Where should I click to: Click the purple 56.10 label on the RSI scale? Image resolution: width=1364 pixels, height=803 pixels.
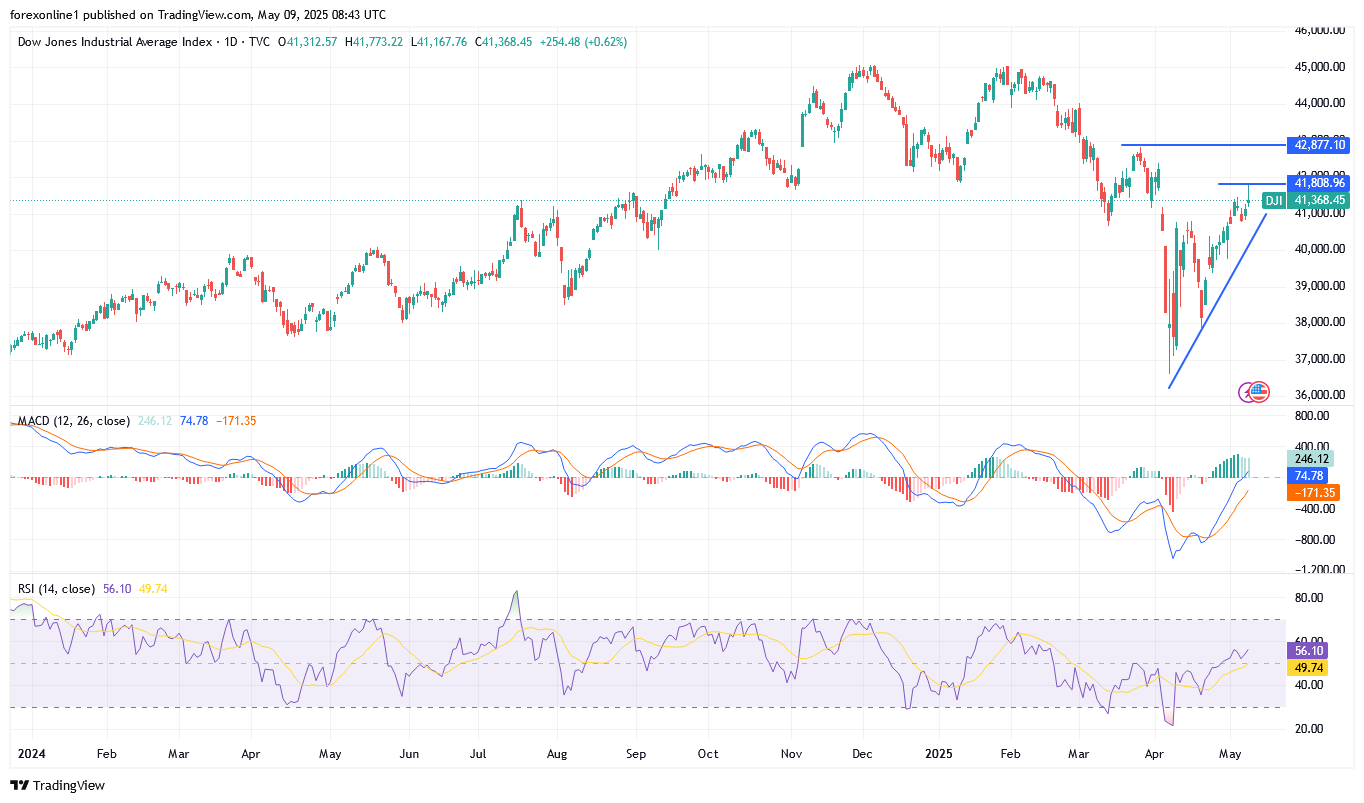[x=1309, y=651]
